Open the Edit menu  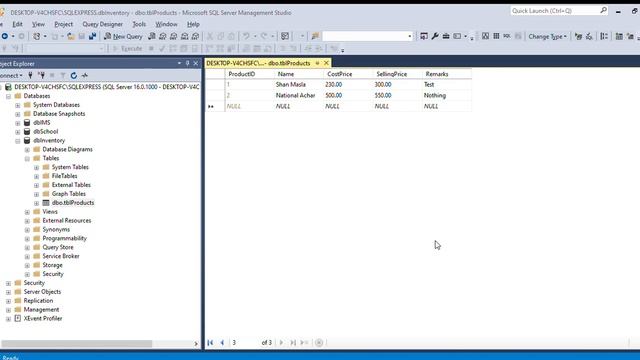tap(18, 24)
